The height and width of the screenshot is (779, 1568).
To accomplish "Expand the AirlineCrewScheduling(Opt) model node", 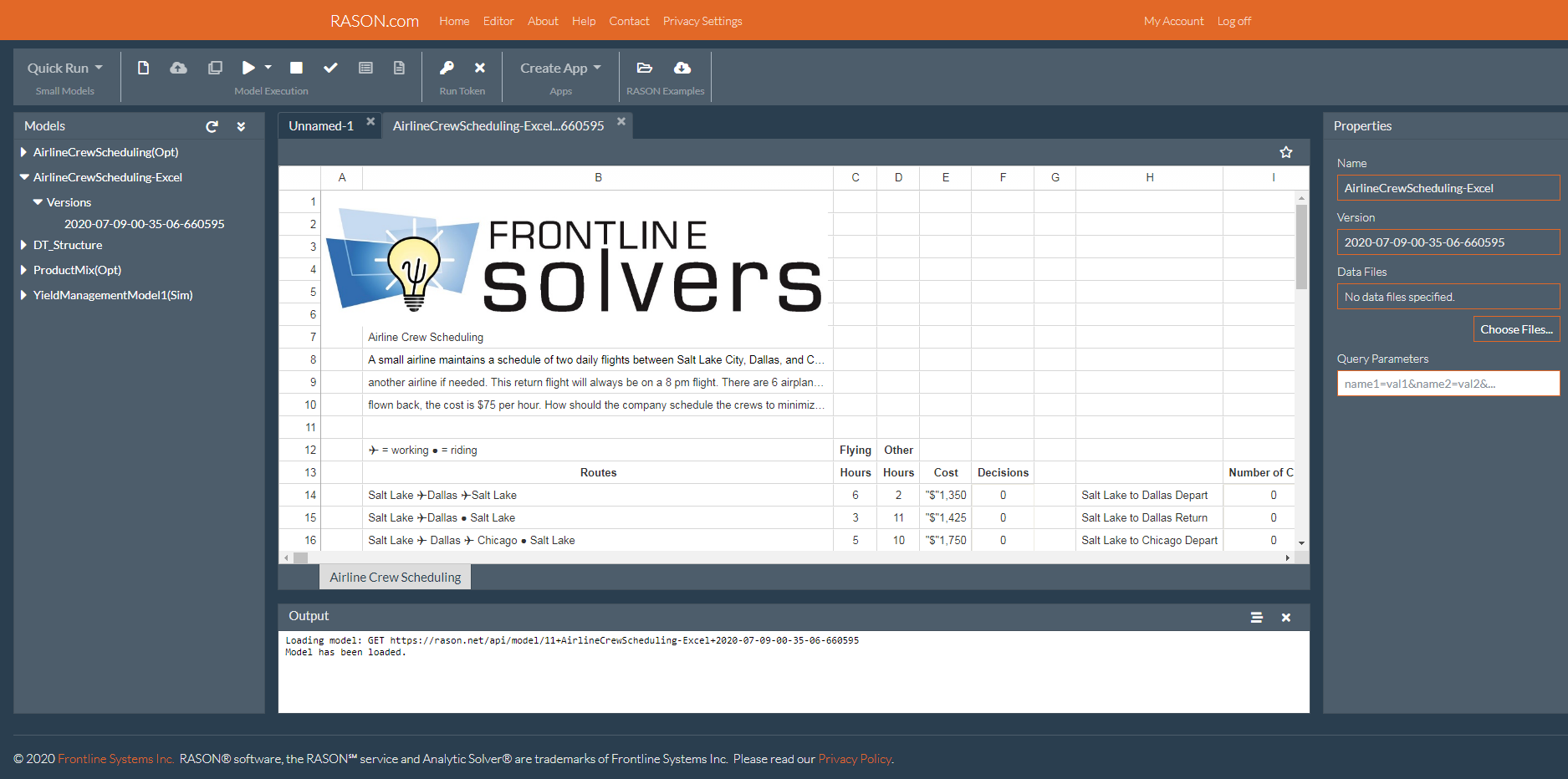I will (23, 152).
